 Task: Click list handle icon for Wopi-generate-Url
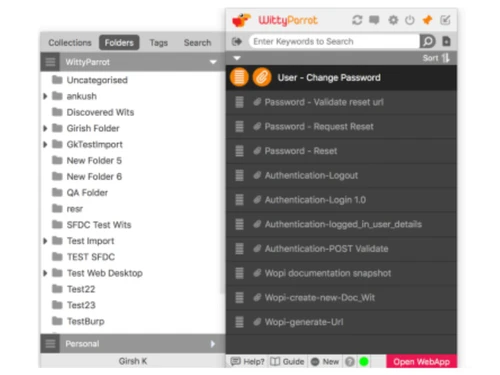[239, 322]
